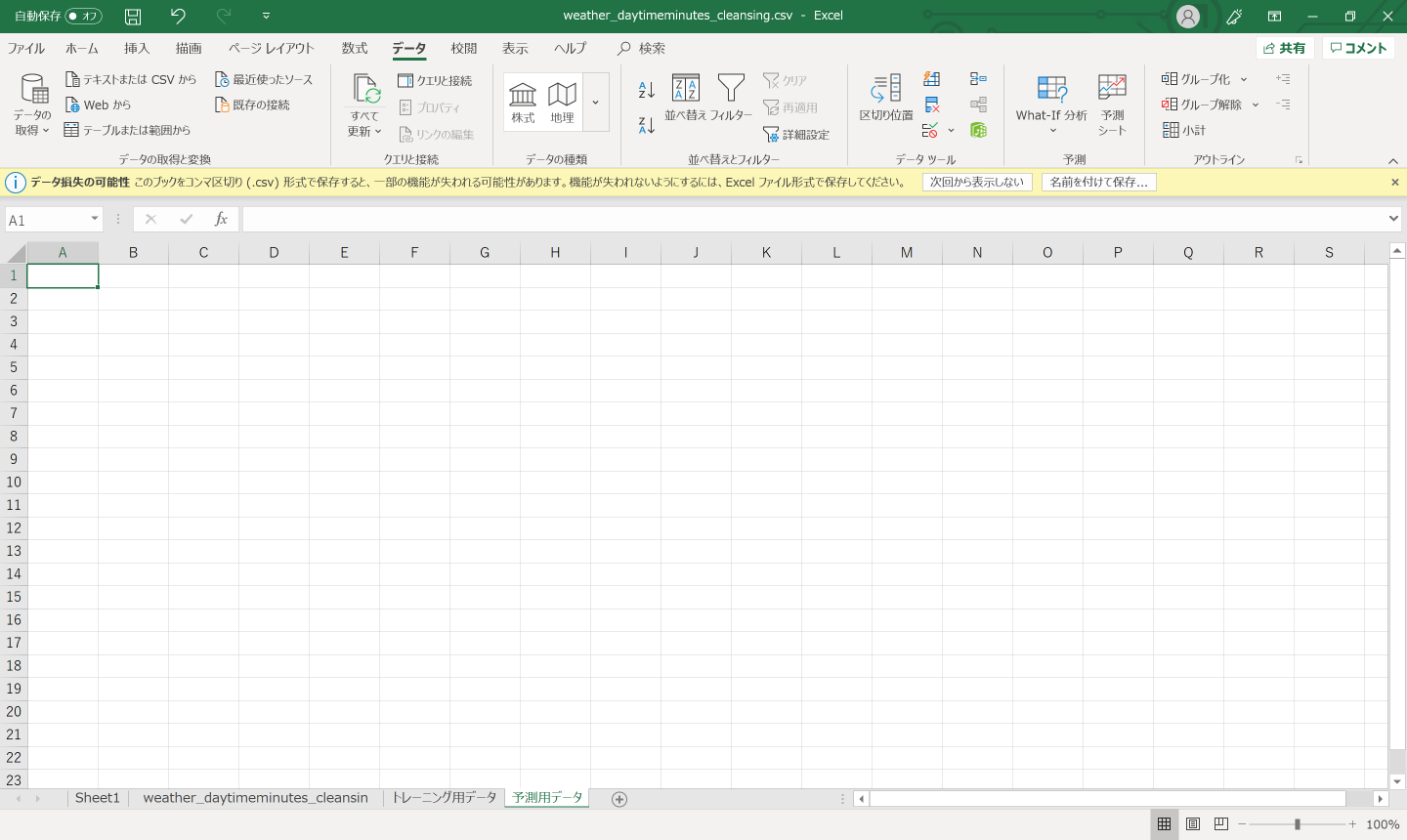Add a new sheet with plus button
This screenshot has width=1407, height=840.
pyautogui.click(x=618, y=799)
